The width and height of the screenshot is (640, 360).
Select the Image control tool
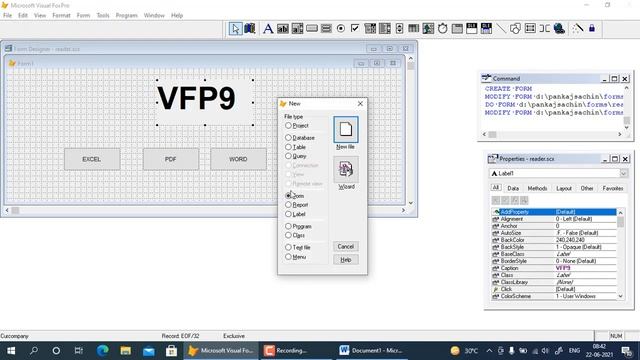coord(428,29)
